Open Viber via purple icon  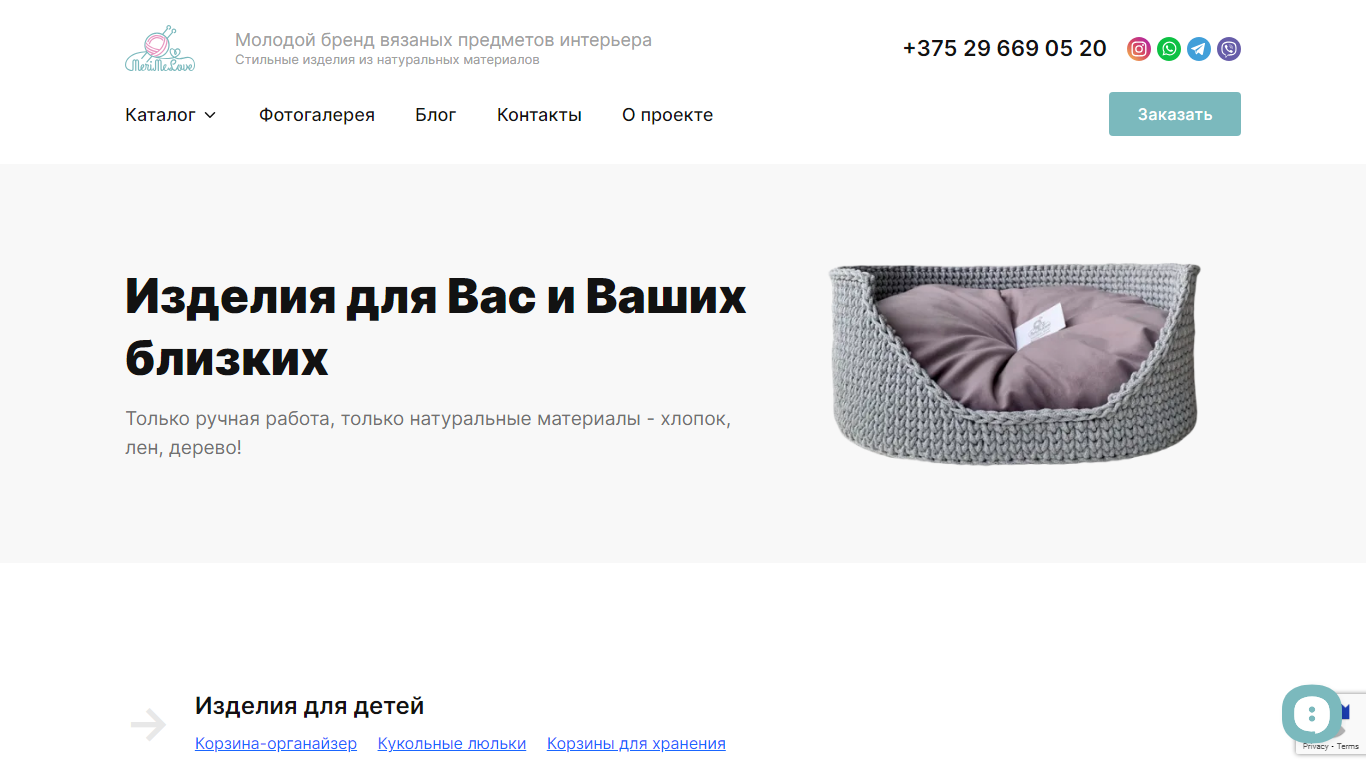1229,49
